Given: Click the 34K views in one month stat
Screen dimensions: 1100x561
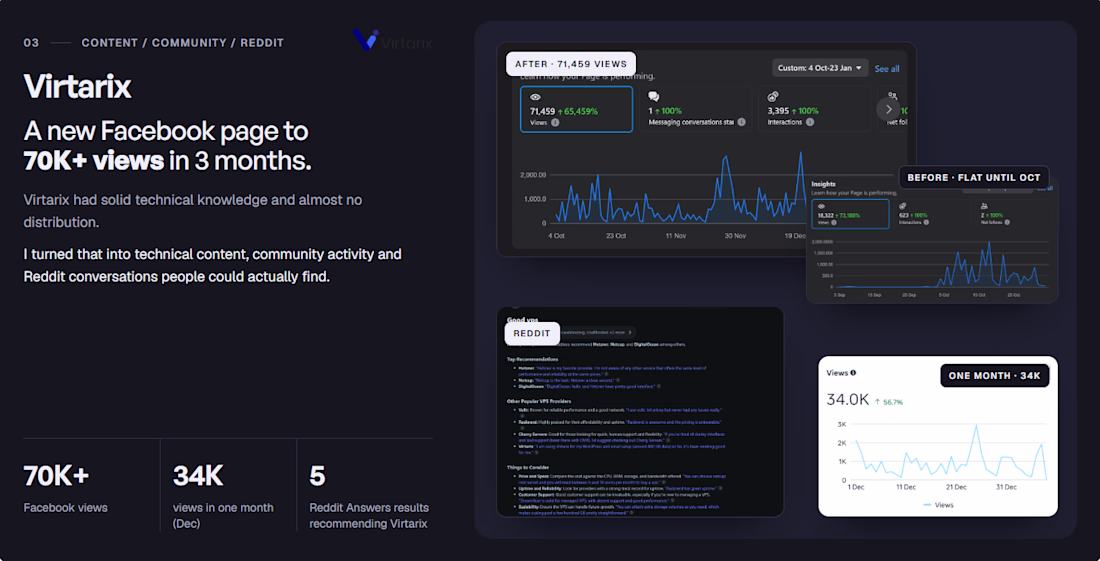Looking at the screenshot, I should pyautogui.click(x=223, y=494).
